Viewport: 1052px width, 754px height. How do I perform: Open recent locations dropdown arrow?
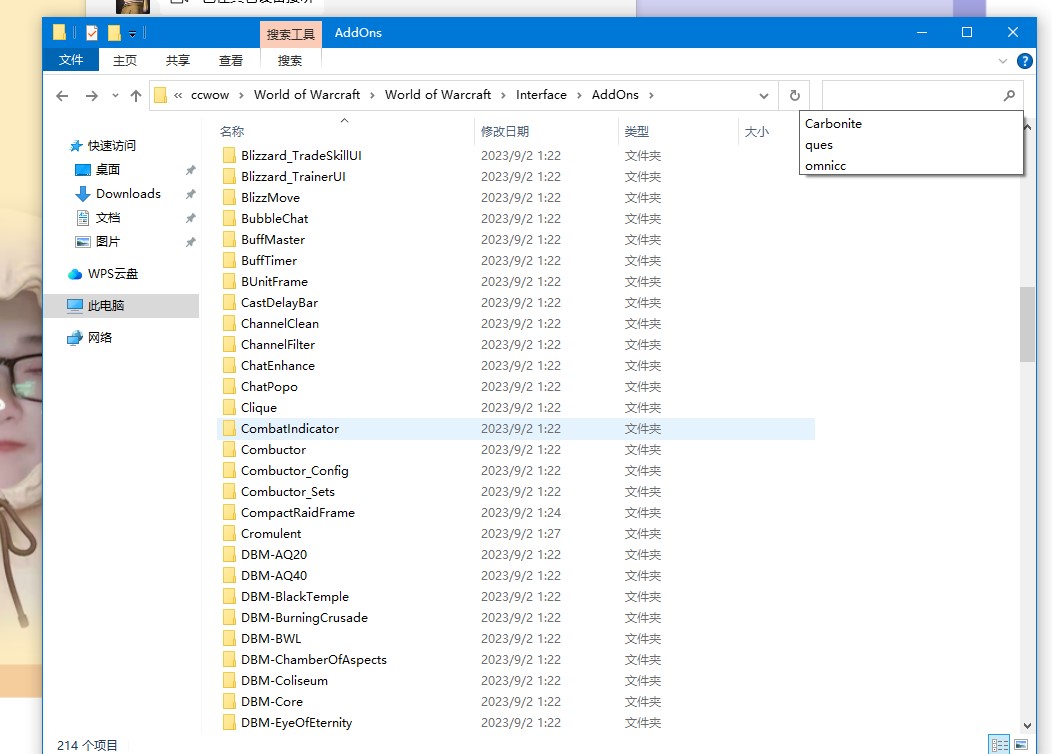click(x=115, y=96)
